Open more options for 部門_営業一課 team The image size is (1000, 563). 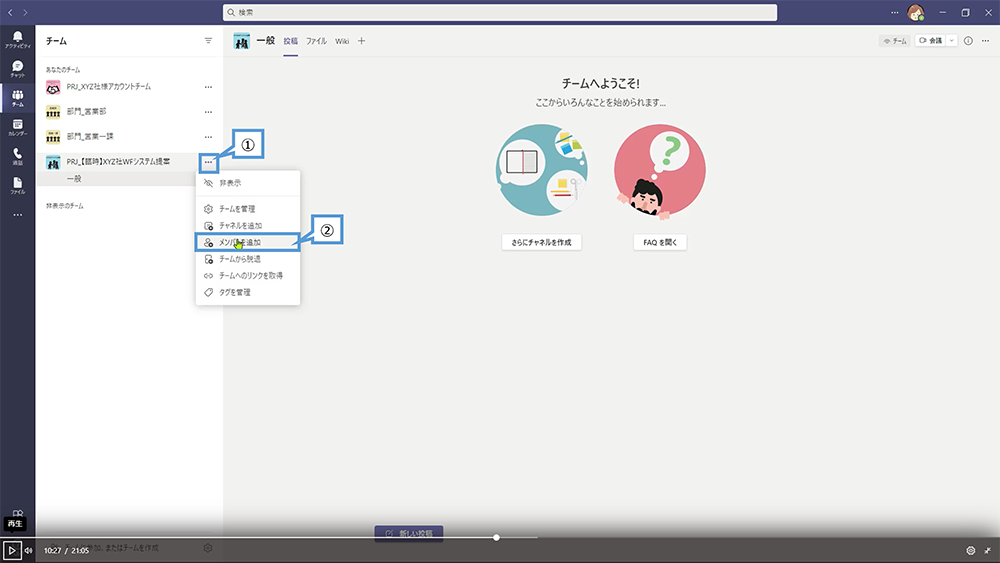tap(208, 136)
